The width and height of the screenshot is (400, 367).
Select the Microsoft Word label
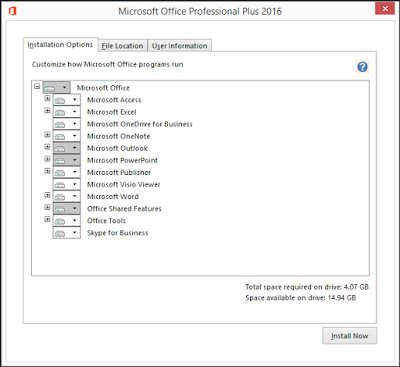click(x=113, y=197)
